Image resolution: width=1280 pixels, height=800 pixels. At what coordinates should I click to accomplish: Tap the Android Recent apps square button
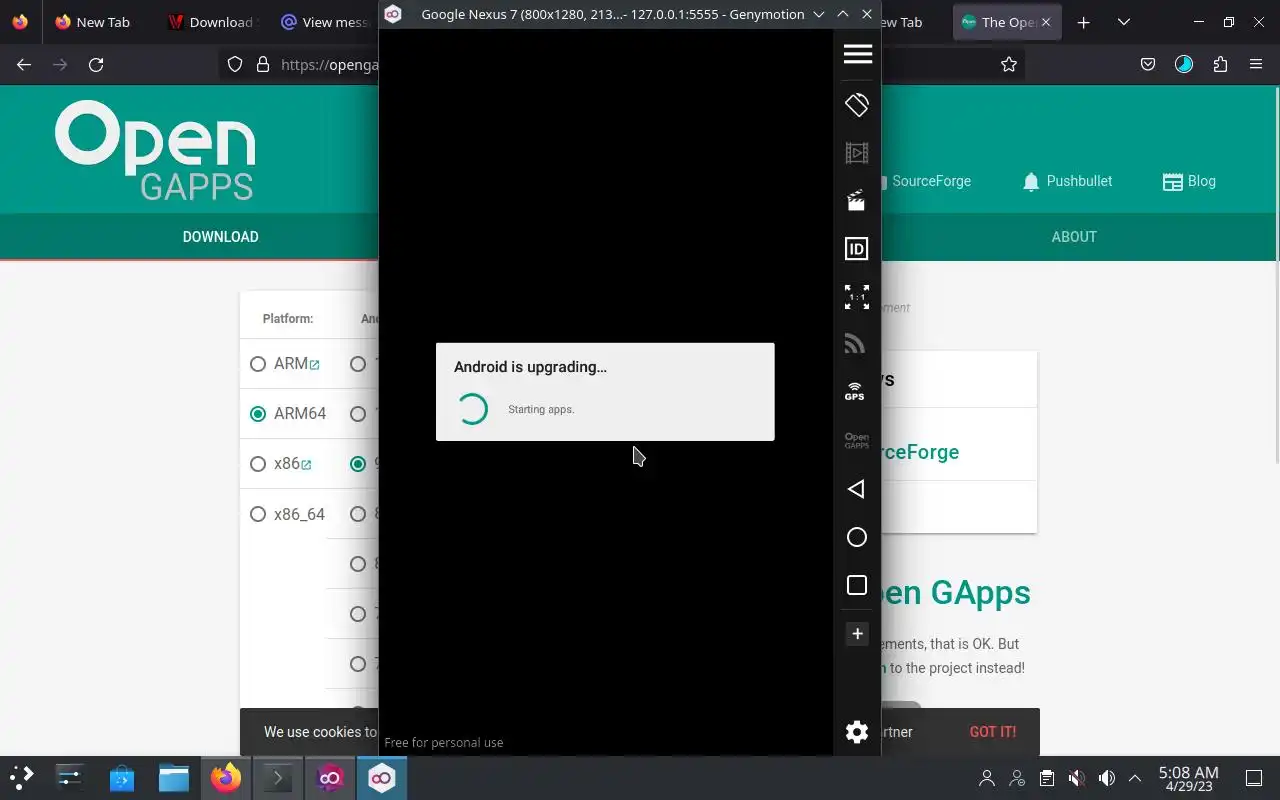pyautogui.click(x=857, y=585)
